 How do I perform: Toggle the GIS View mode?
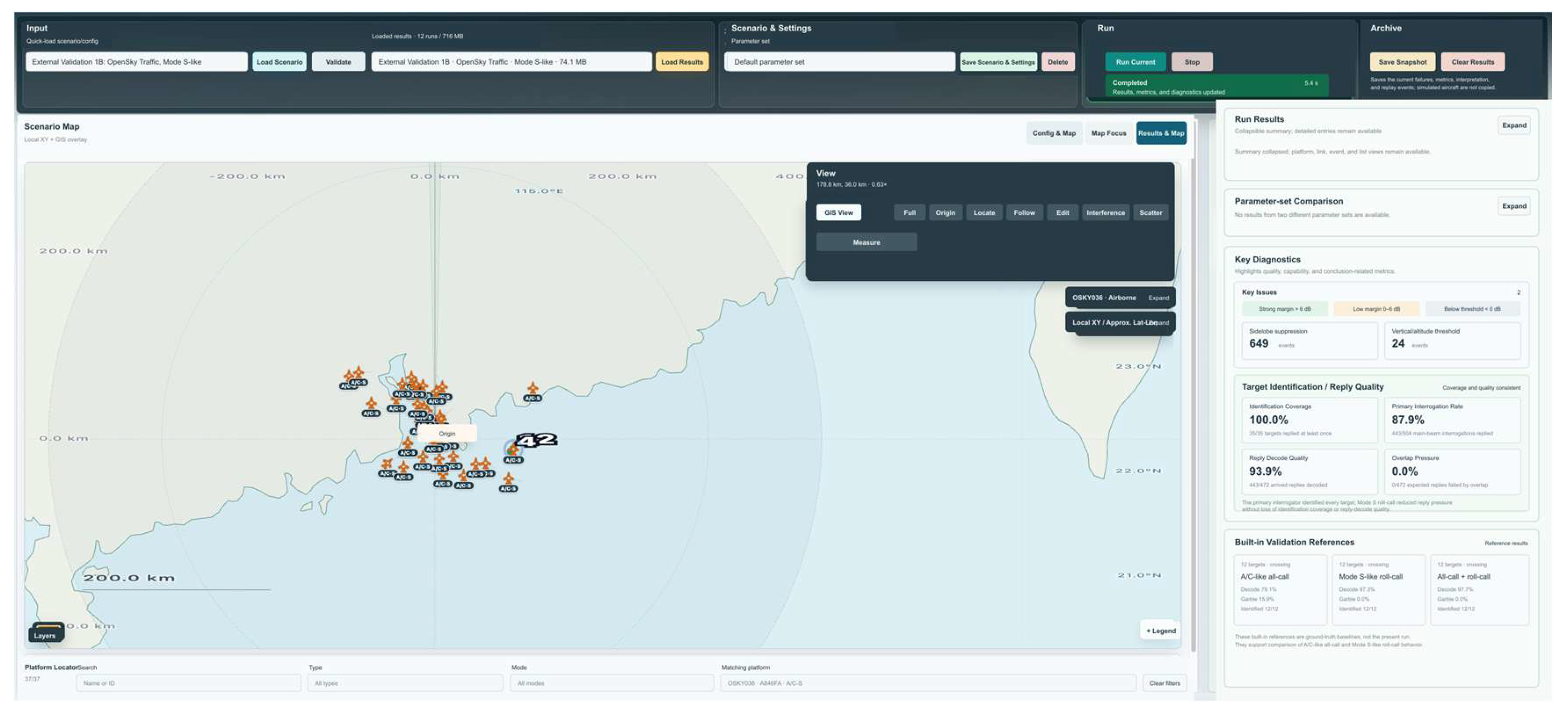[x=838, y=213]
